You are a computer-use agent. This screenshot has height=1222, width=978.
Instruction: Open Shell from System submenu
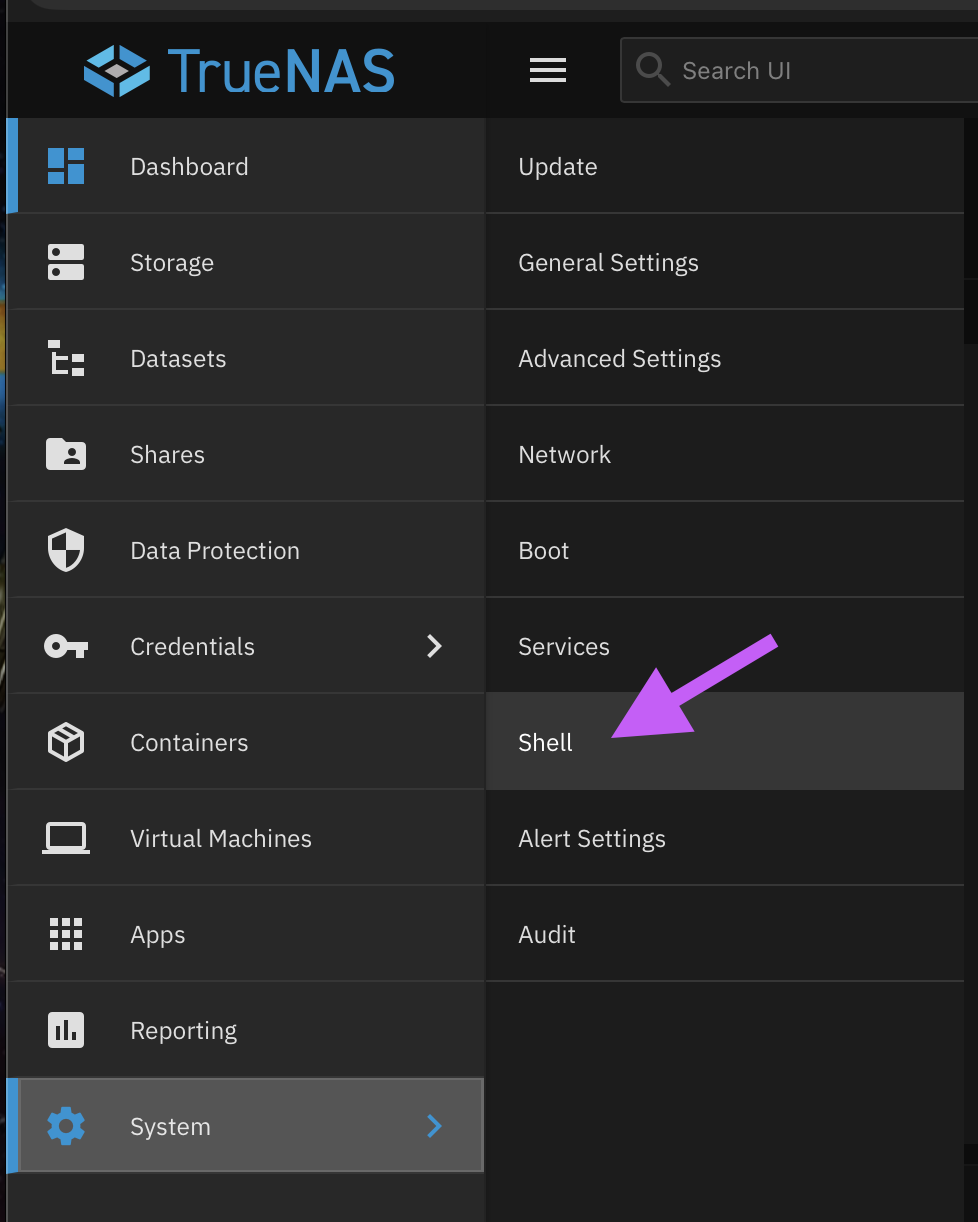click(546, 742)
